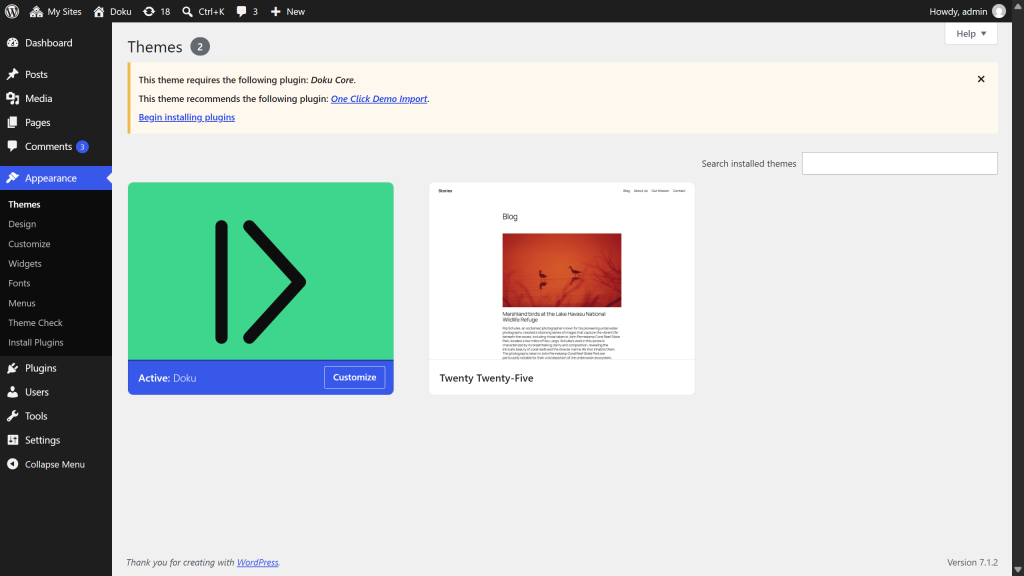The image size is (1024, 576).
Task: Open the Fonts submenu item
Action: click(20, 283)
